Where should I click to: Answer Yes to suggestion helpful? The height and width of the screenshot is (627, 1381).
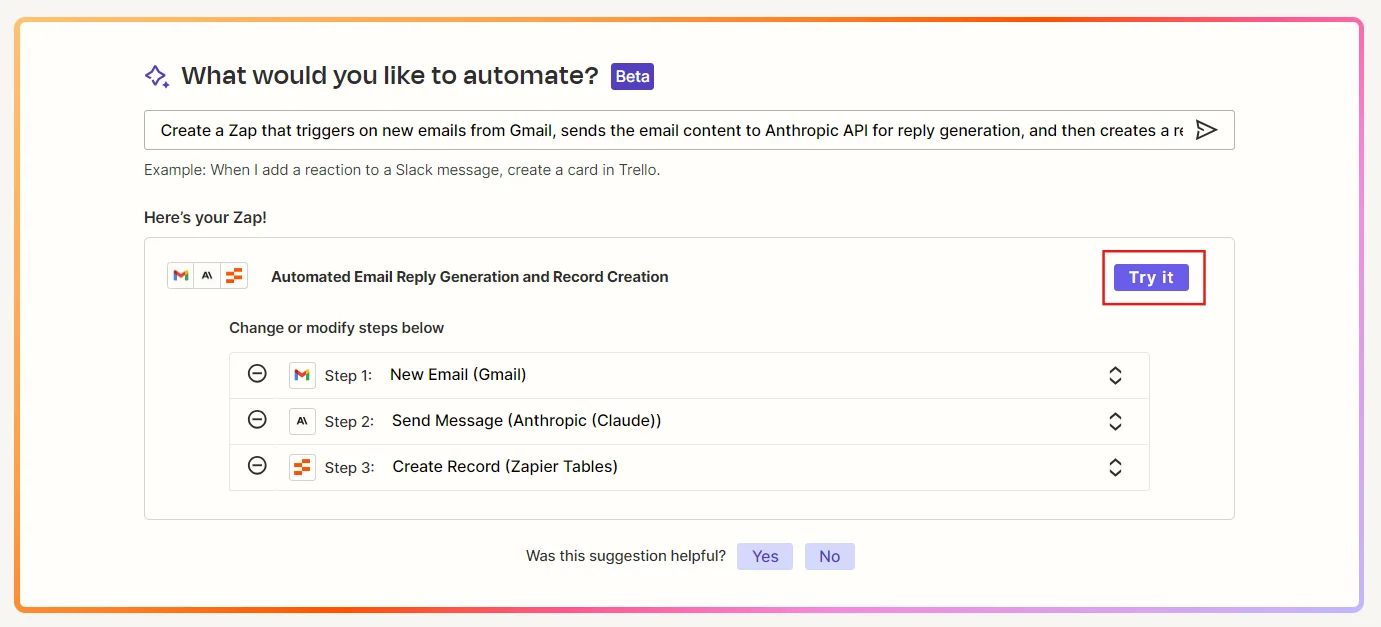click(765, 556)
